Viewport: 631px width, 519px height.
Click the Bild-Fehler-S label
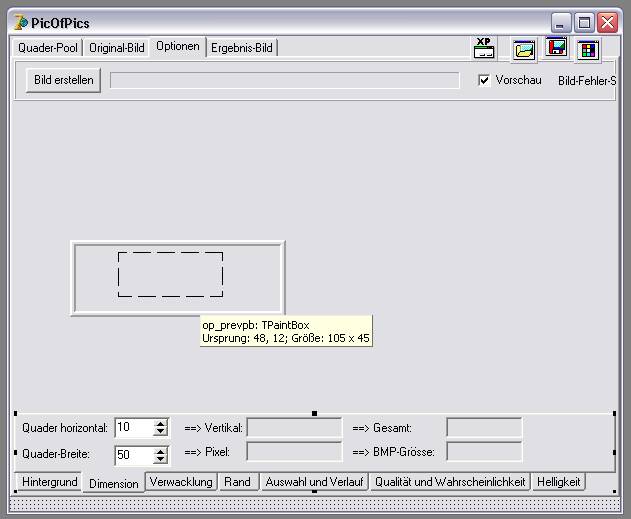(587, 81)
